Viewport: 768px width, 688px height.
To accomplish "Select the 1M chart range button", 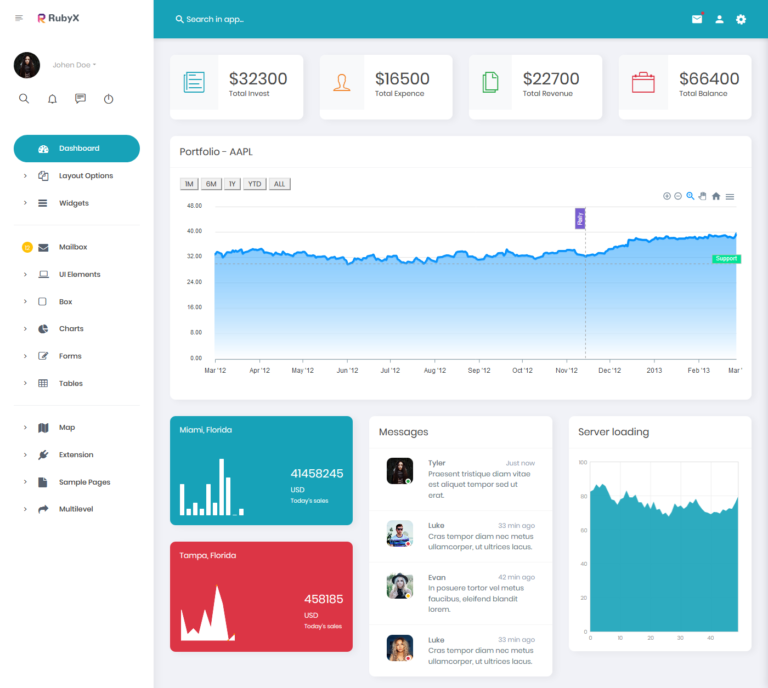I will pyautogui.click(x=189, y=184).
